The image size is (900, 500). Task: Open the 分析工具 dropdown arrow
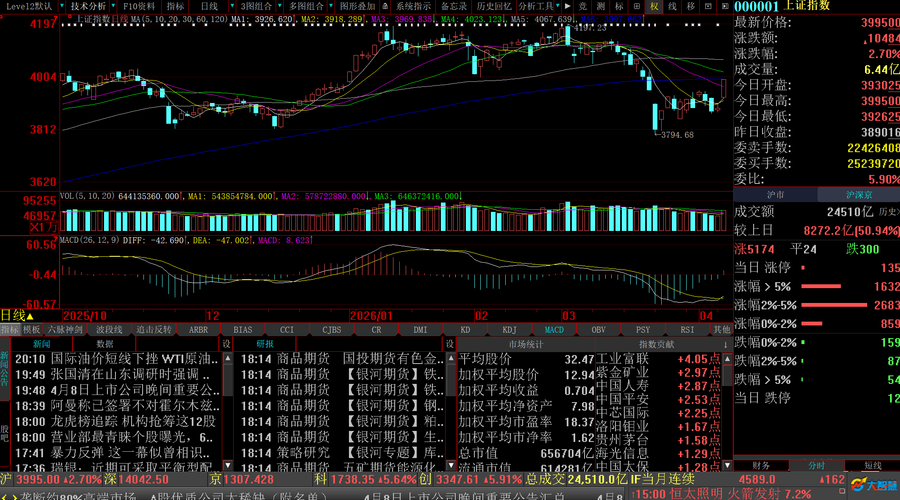pos(558,6)
